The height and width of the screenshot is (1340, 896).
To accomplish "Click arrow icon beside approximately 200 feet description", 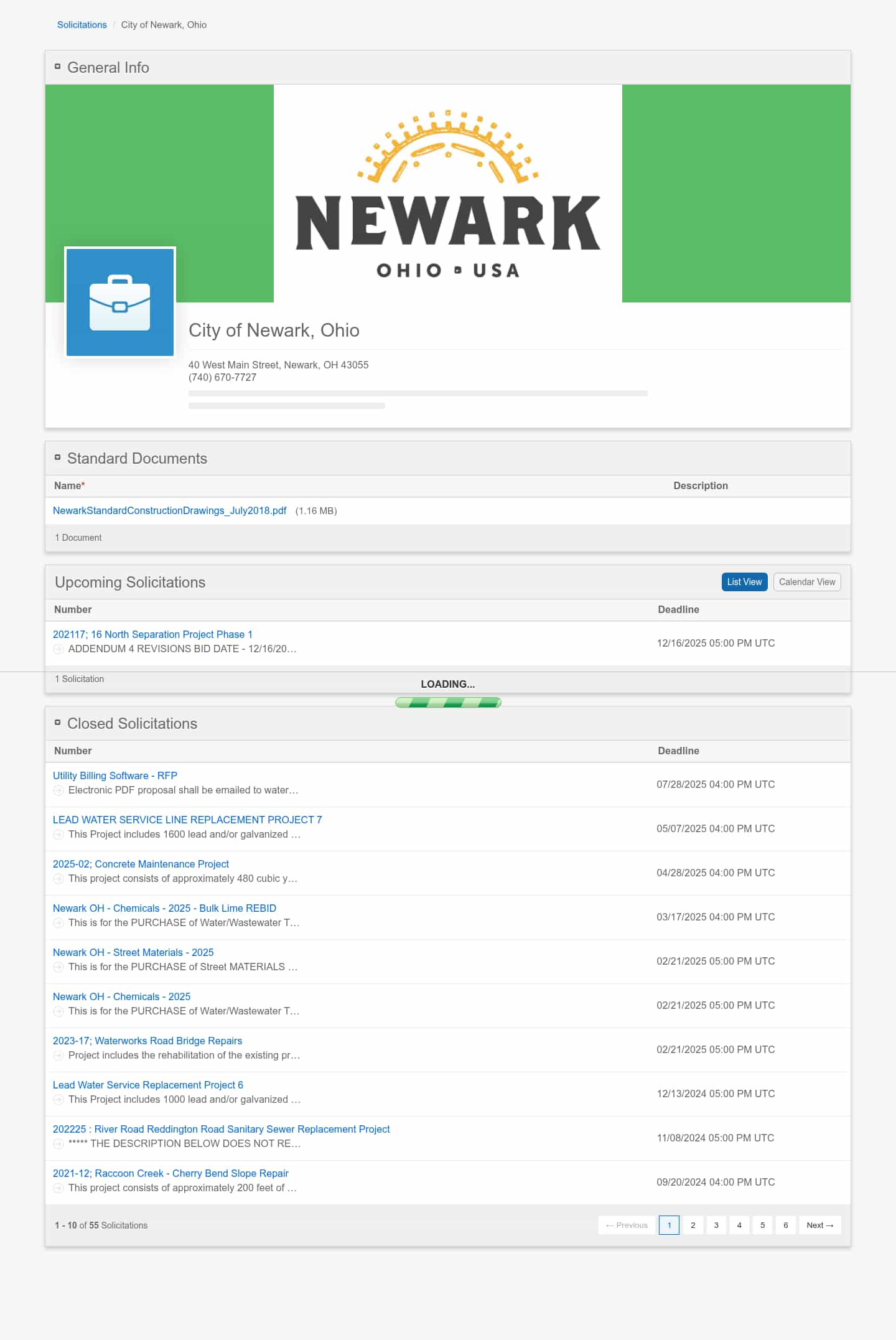I will coord(58,1188).
